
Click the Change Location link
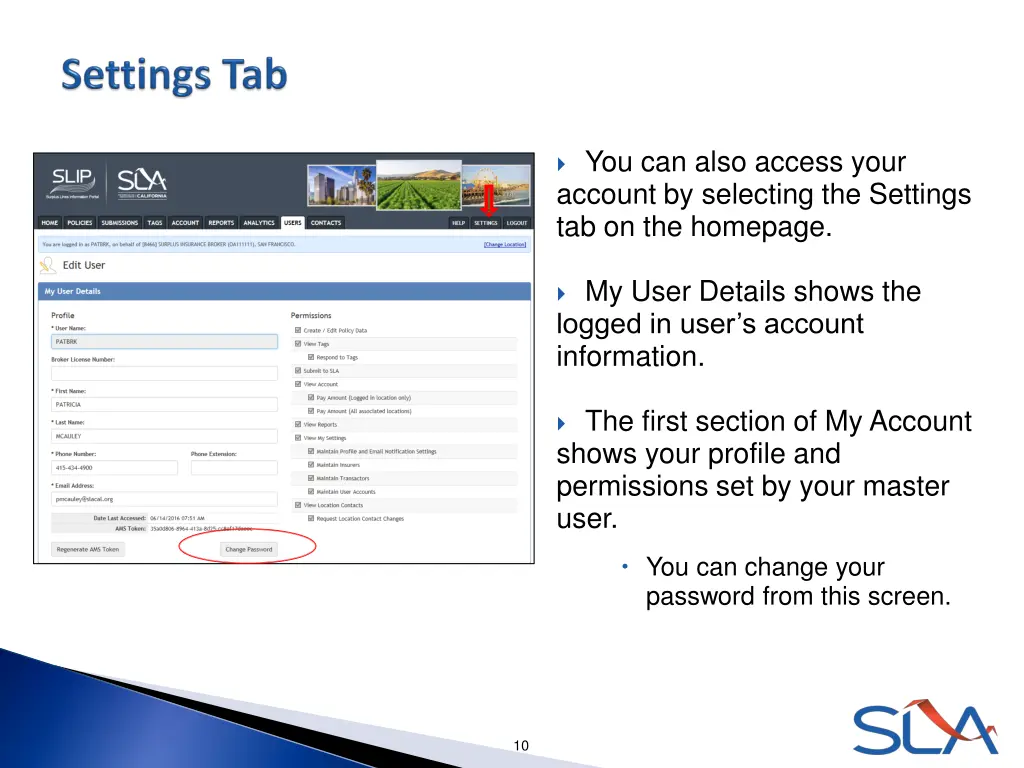505,244
